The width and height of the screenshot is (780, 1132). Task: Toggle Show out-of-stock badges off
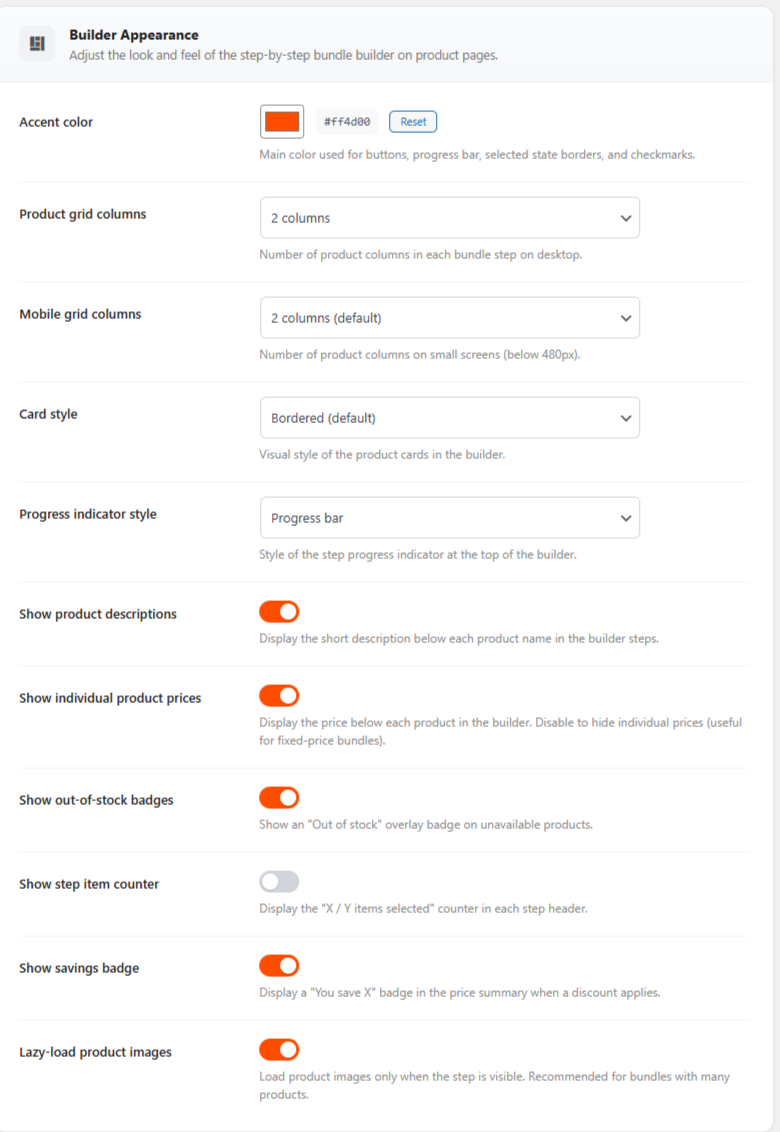279,798
